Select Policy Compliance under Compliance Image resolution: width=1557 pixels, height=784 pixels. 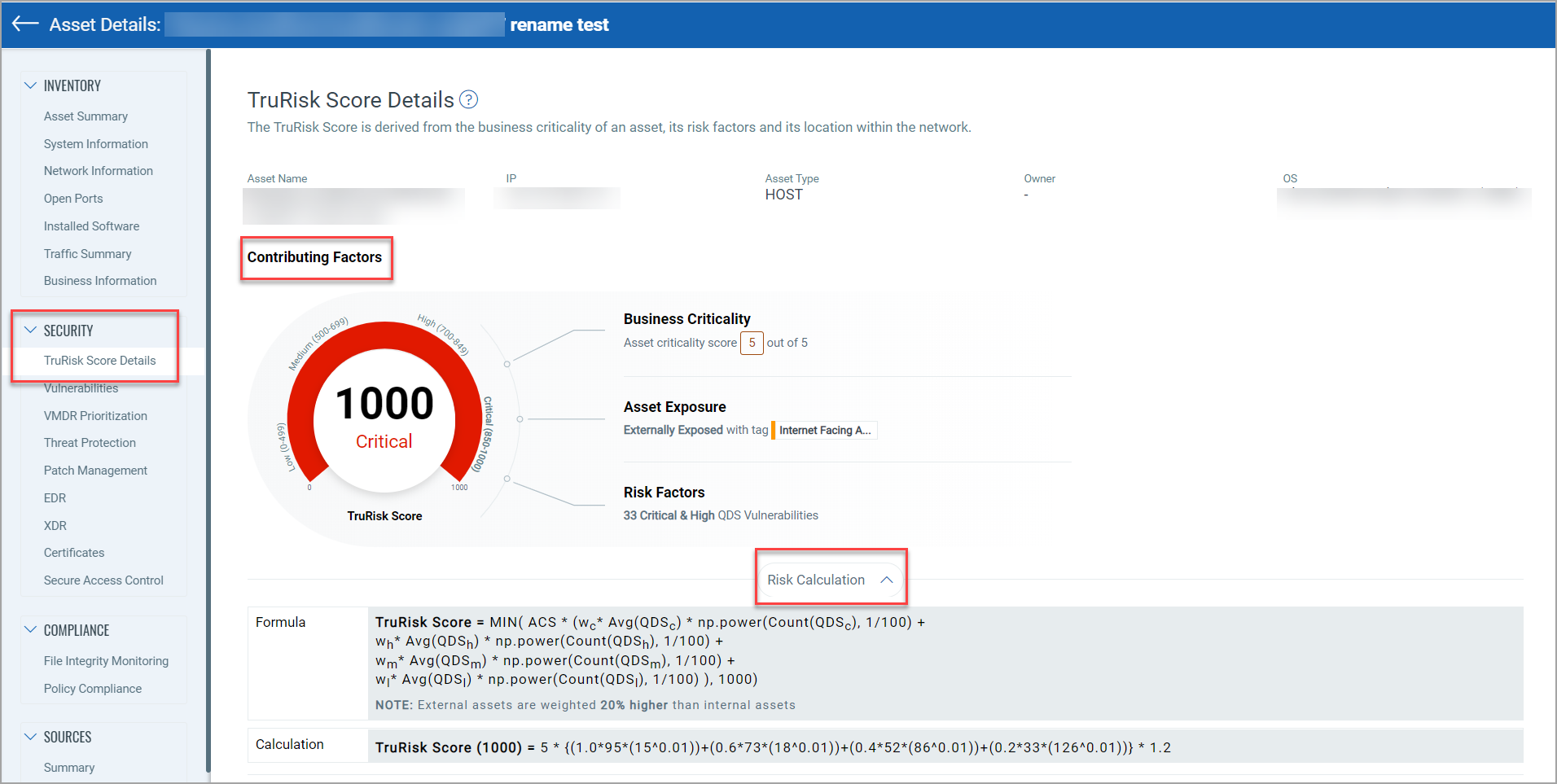(x=92, y=688)
